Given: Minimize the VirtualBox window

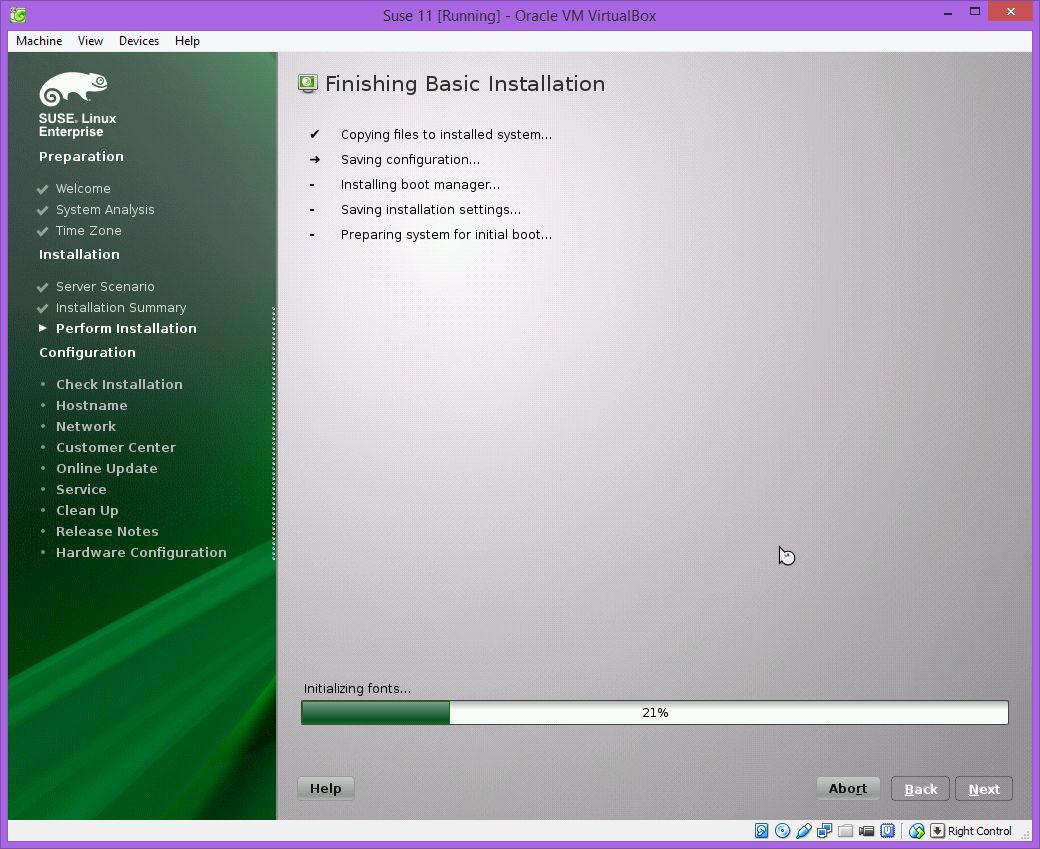Looking at the screenshot, I should click(x=948, y=13).
